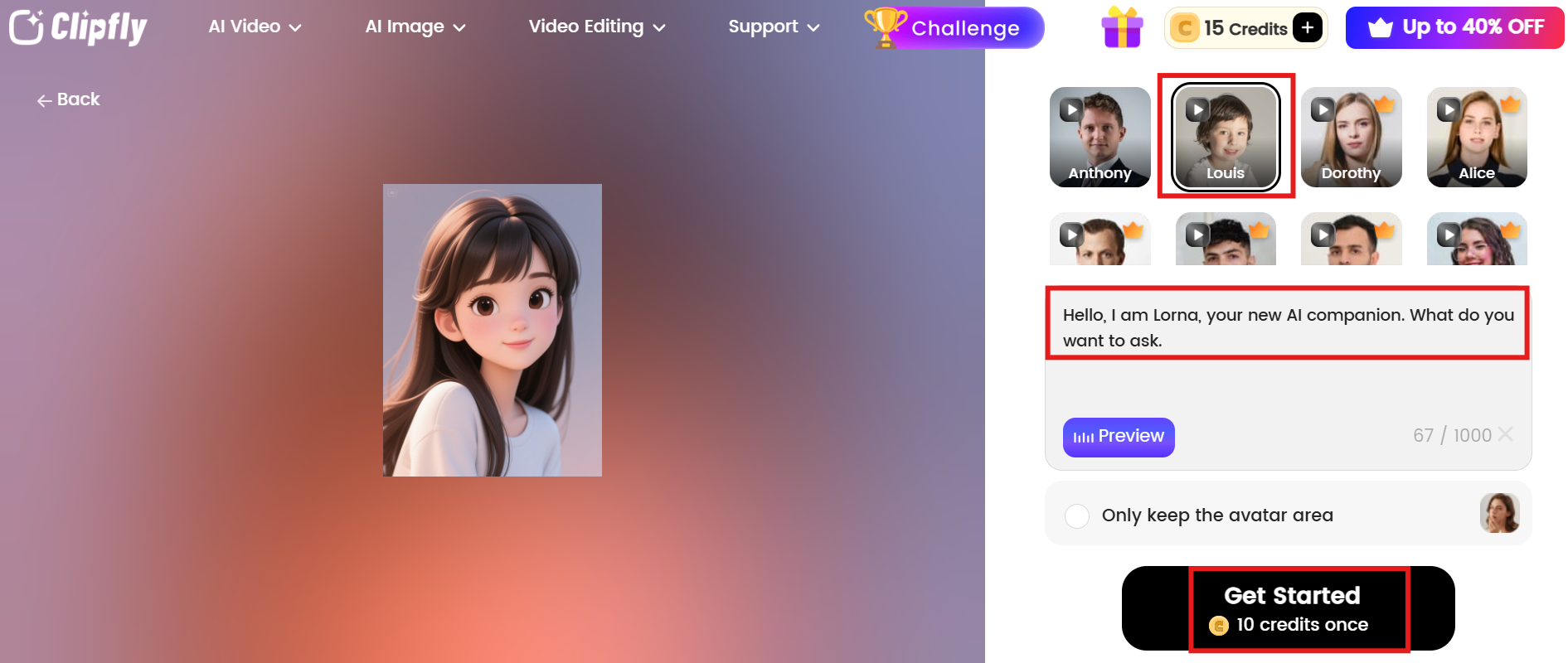The height and width of the screenshot is (663, 1568).
Task: Open the AI Video menu
Action: coord(255,27)
